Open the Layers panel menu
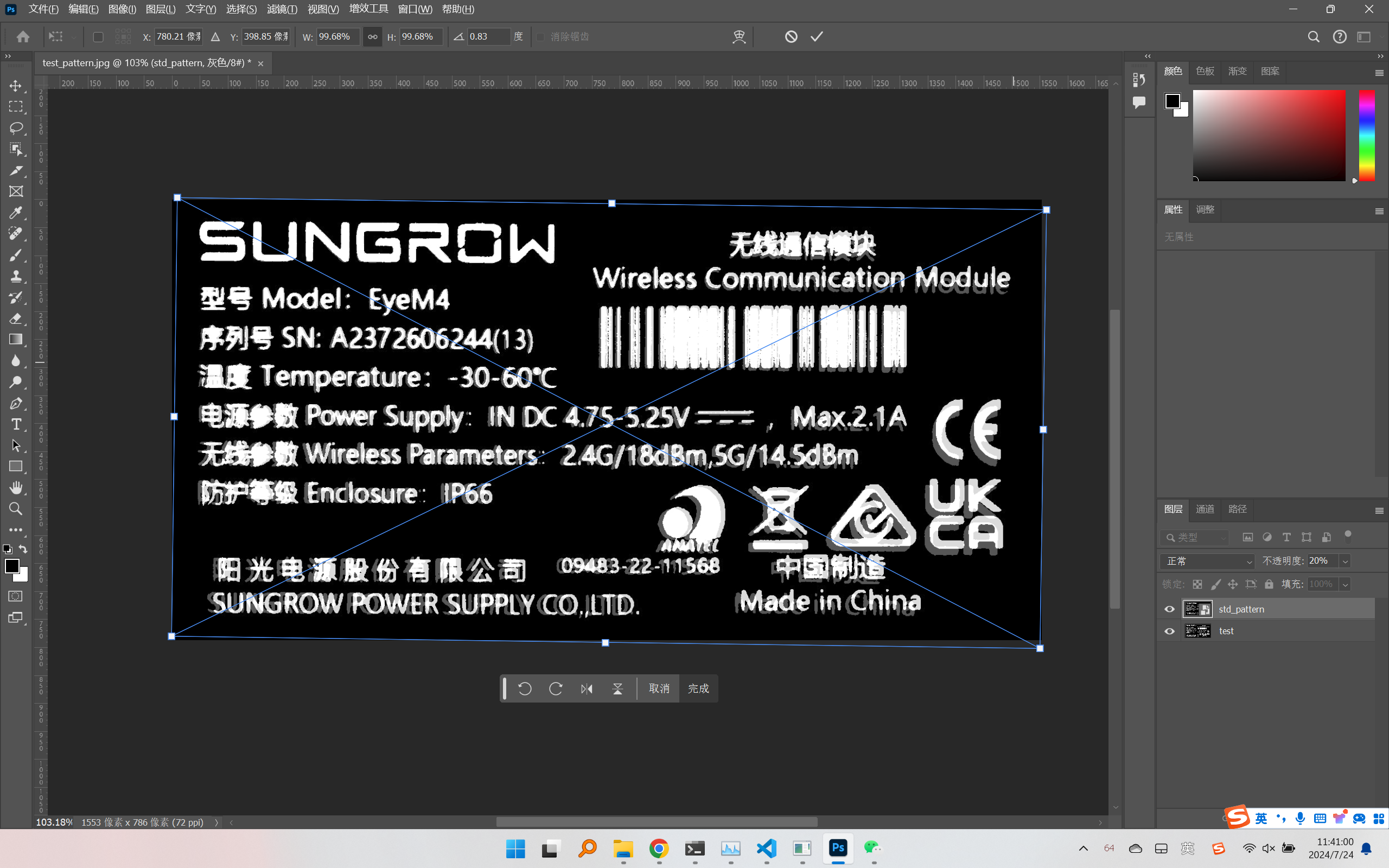 (1379, 510)
